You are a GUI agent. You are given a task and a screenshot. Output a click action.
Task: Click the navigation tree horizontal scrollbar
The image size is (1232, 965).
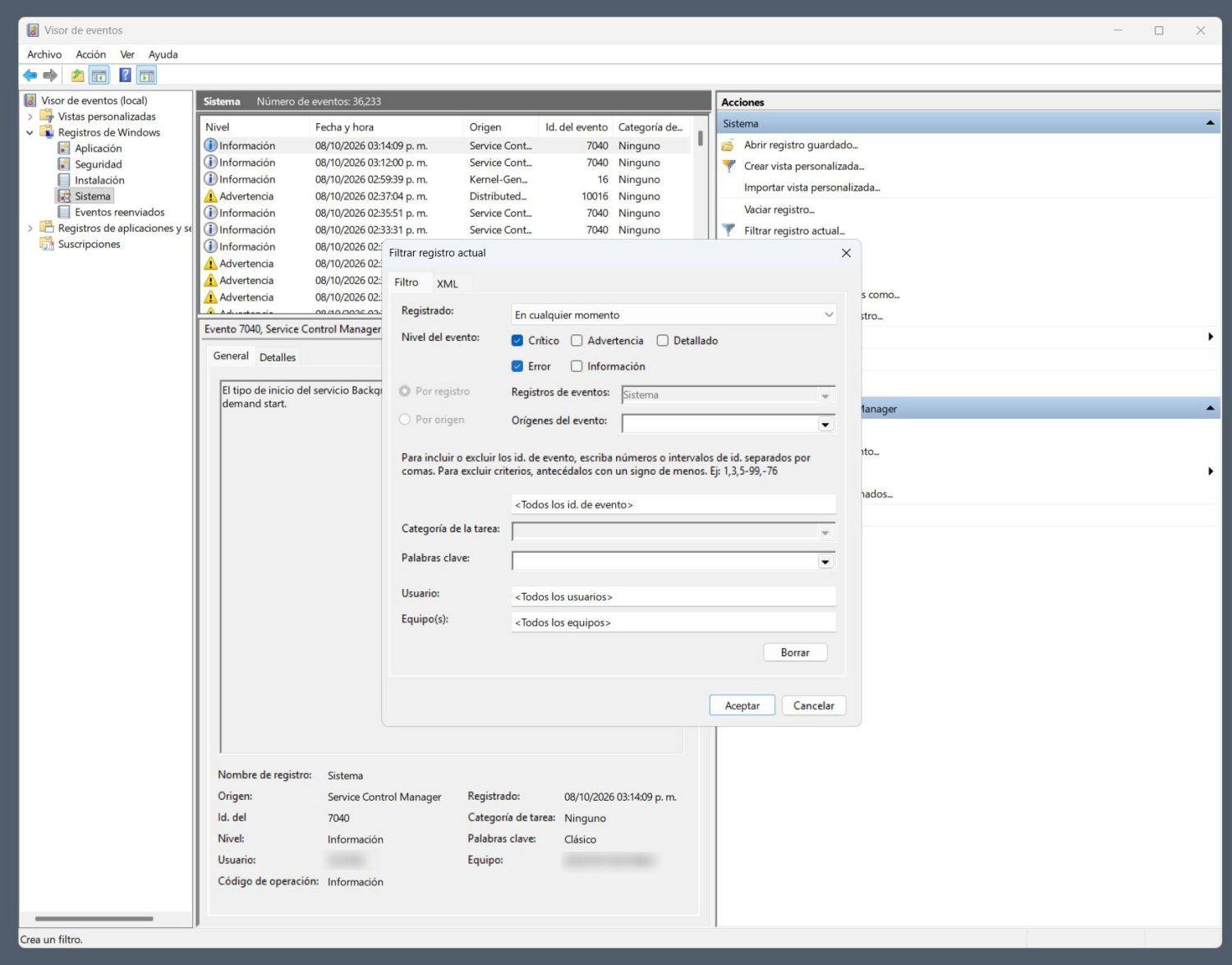tap(94, 918)
